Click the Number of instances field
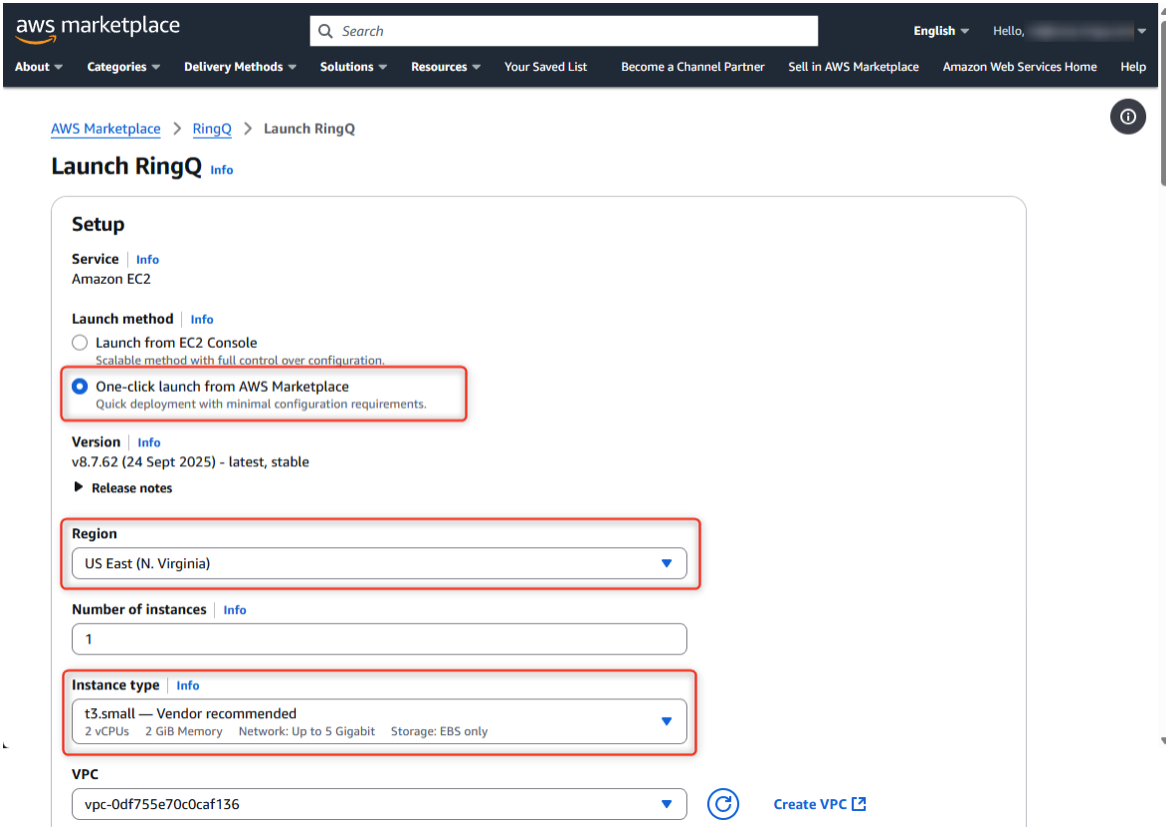 378,639
